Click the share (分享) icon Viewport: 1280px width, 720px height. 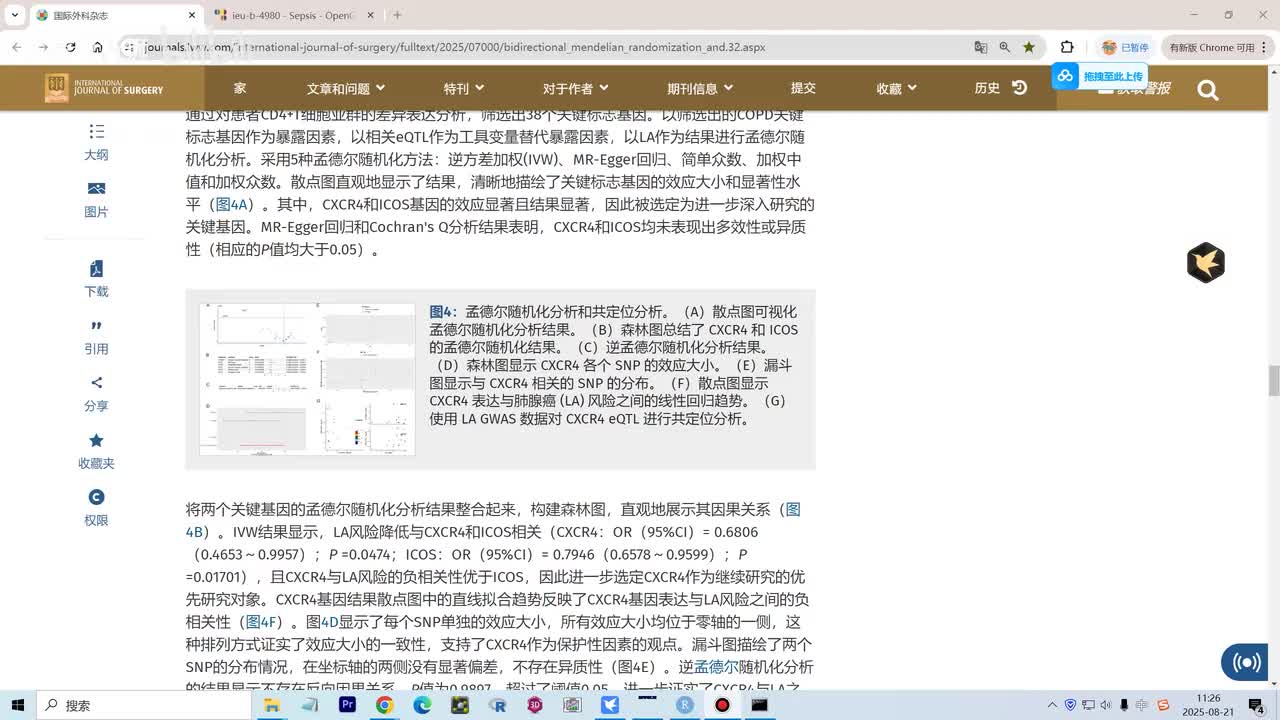click(96, 393)
